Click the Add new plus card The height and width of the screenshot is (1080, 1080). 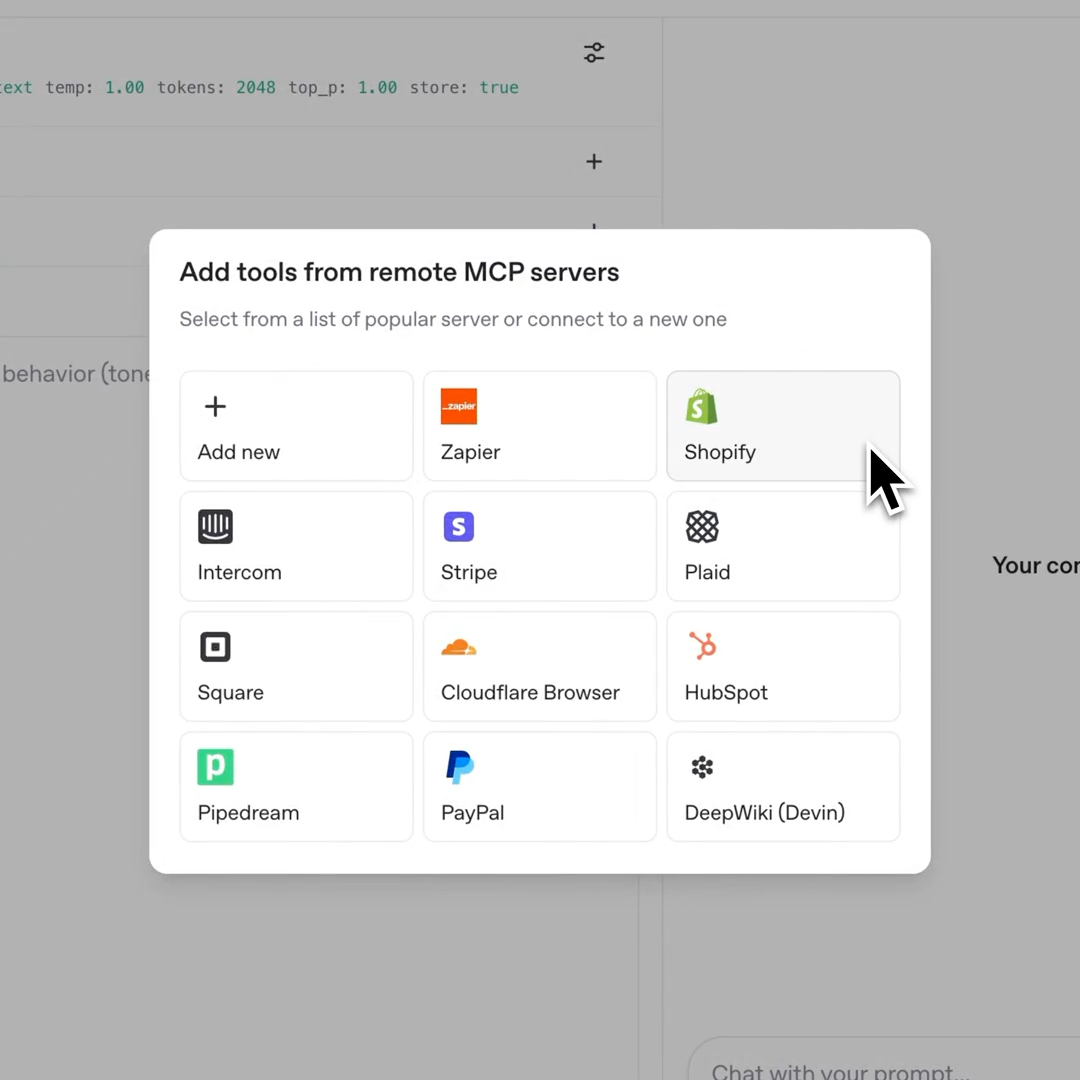(x=296, y=426)
